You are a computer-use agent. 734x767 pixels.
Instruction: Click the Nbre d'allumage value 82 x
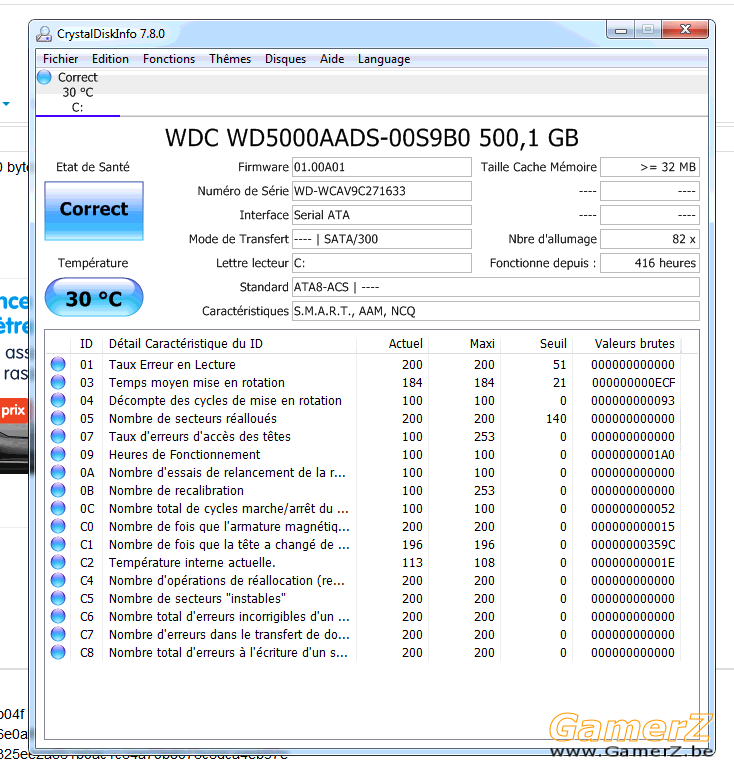[650, 239]
